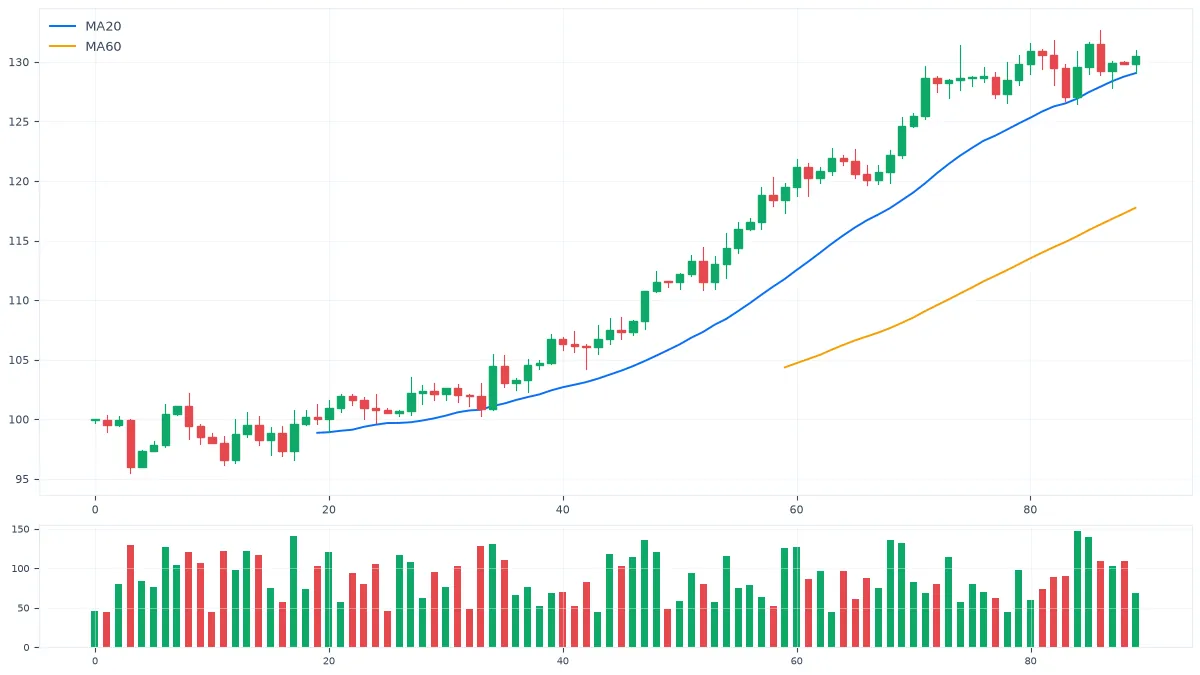The image size is (1200, 675).
Task: Click the MA20 legend label
Action: pyautogui.click(x=103, y=26)
